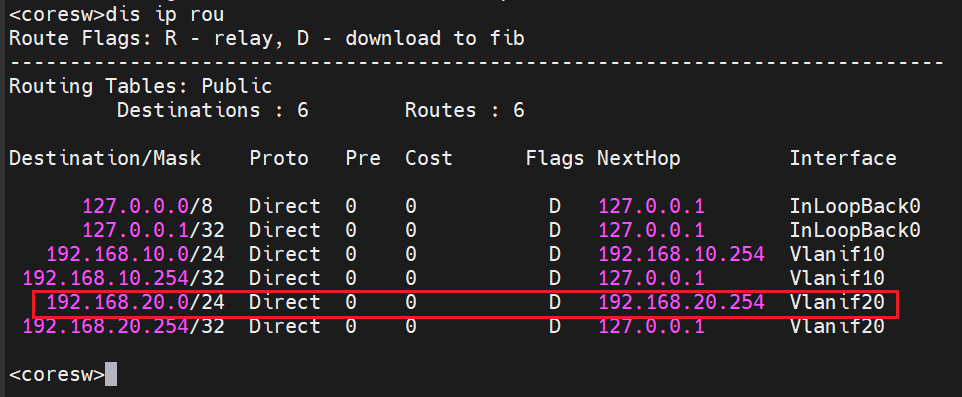Screen dimensions: 962x397
Task: Click the terminal cursor after the prompt
Action: 111,374
